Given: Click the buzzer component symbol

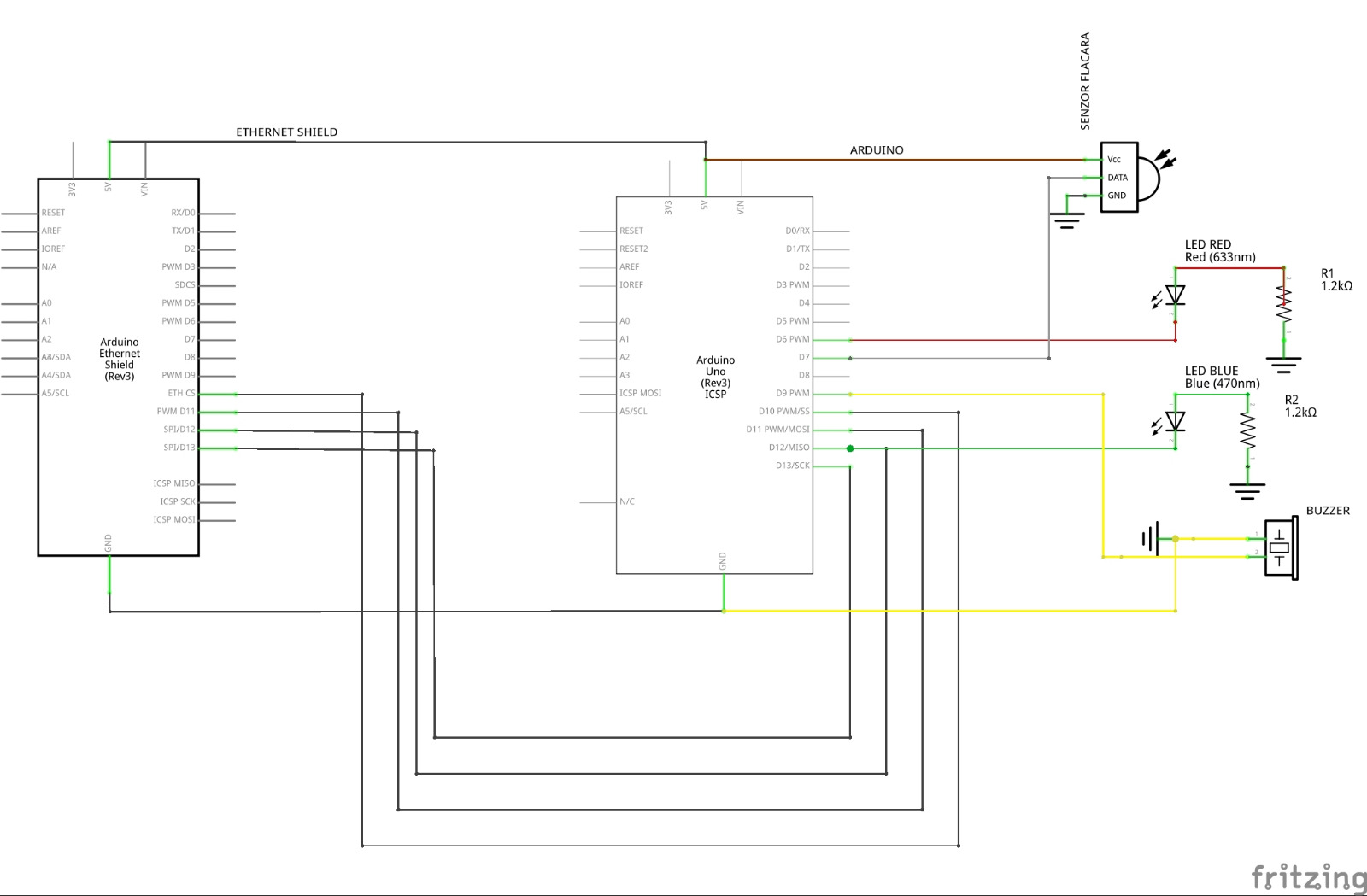Looking at the screenshot, I should coord(1281,548).
